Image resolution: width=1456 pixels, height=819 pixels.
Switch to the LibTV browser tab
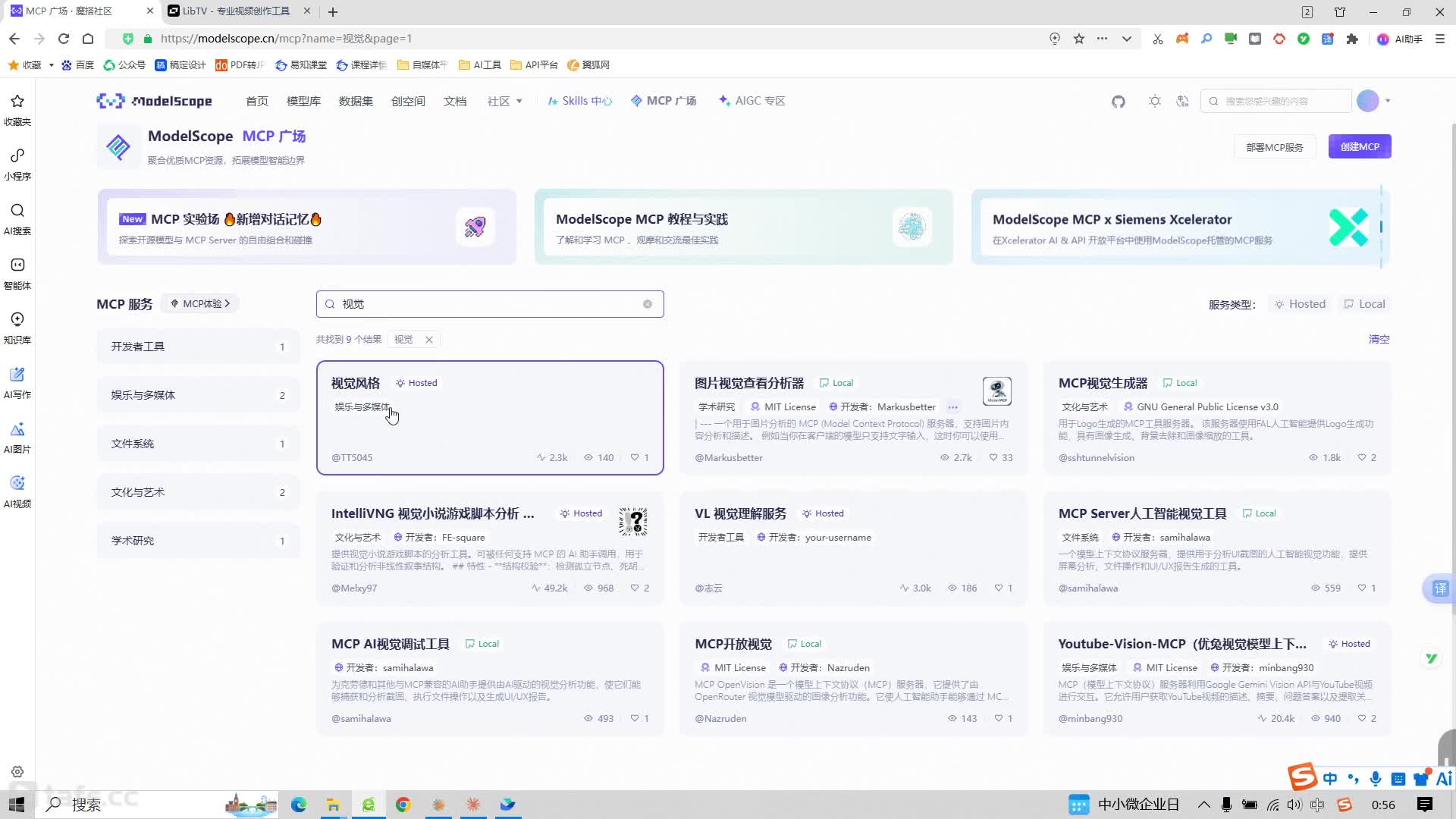pyautogui.click(x=237, y=11)
